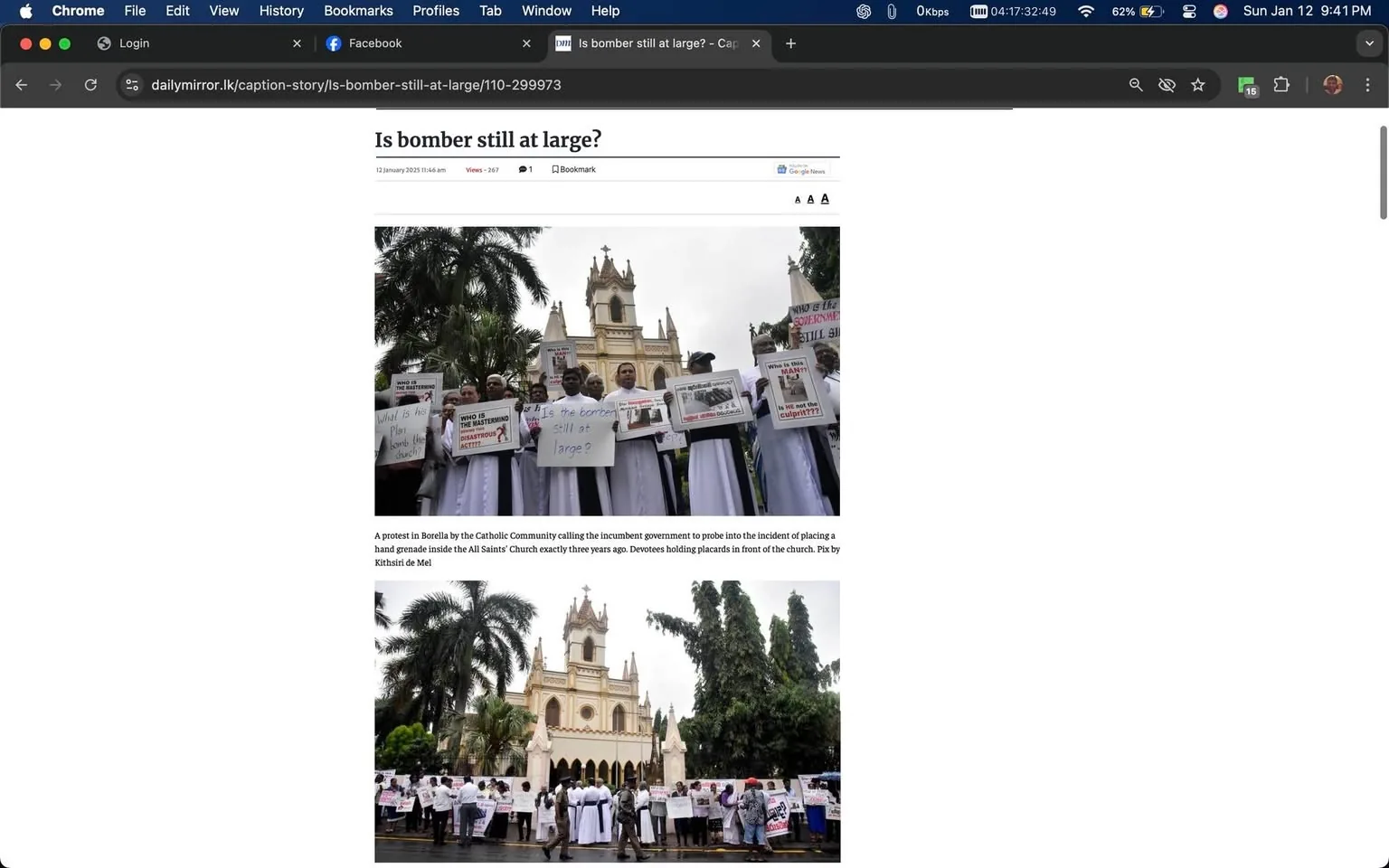
Task: Toggle the bookmark star in the address bar
Action: click(1197, 84)
